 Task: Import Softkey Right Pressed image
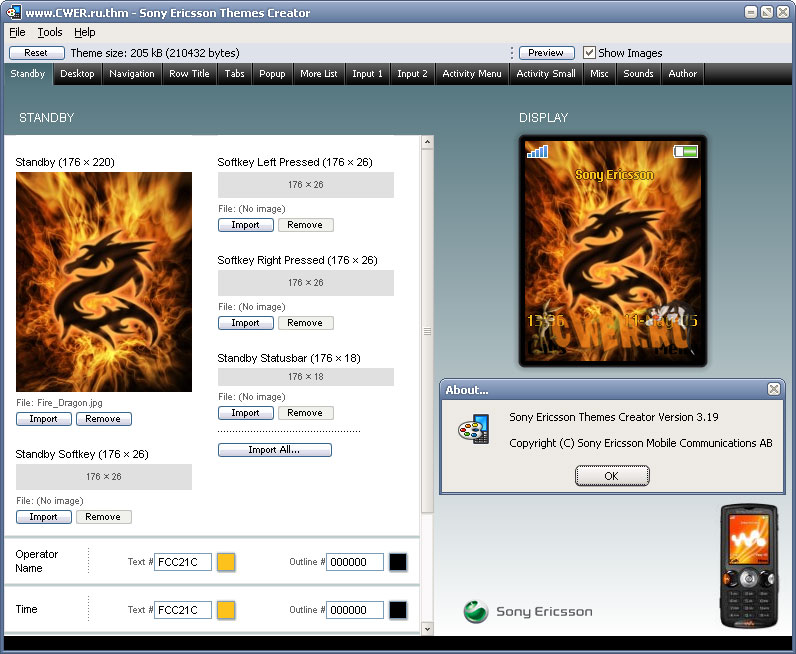(x=246, y=323)
